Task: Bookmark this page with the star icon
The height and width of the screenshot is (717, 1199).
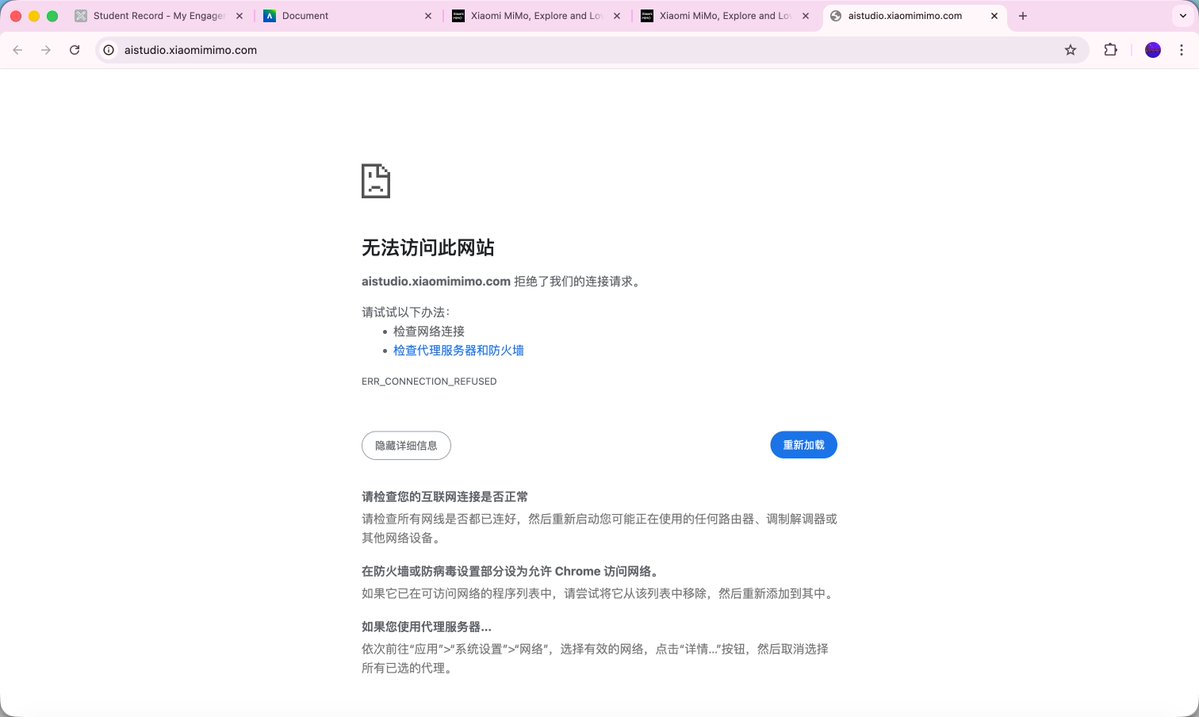Action: tap(1071, 50)
